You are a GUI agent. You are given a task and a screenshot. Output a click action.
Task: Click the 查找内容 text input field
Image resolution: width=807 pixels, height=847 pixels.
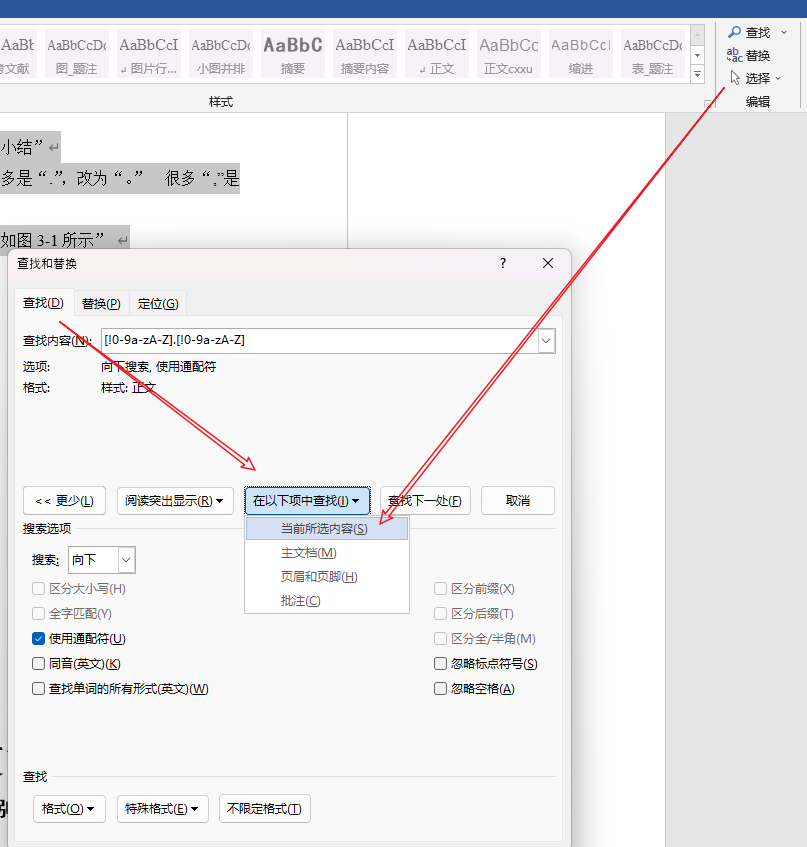(x=320, y=341)
